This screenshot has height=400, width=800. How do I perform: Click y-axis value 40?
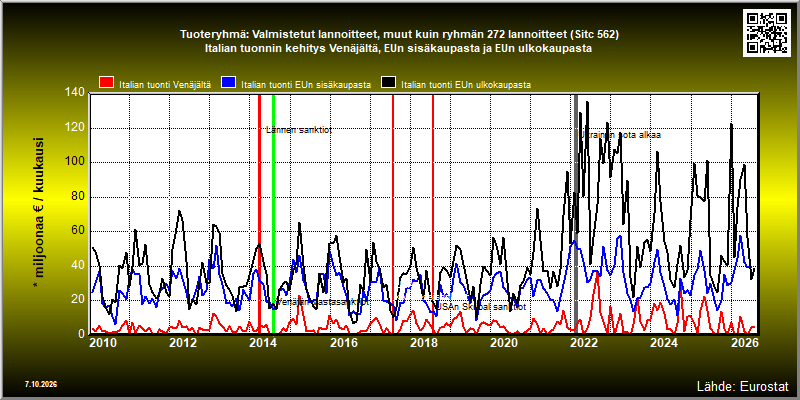[79, 265]
